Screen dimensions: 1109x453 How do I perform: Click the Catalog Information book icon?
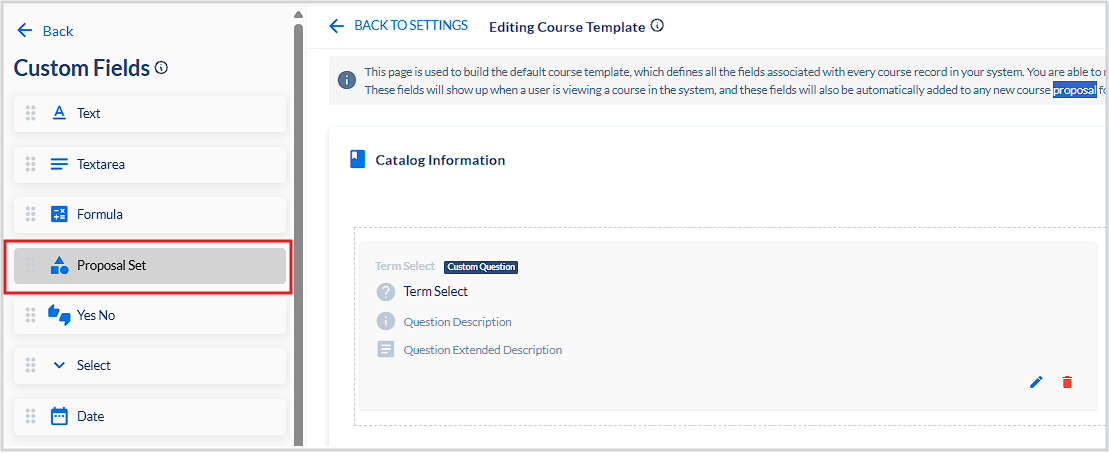point(358,159)
